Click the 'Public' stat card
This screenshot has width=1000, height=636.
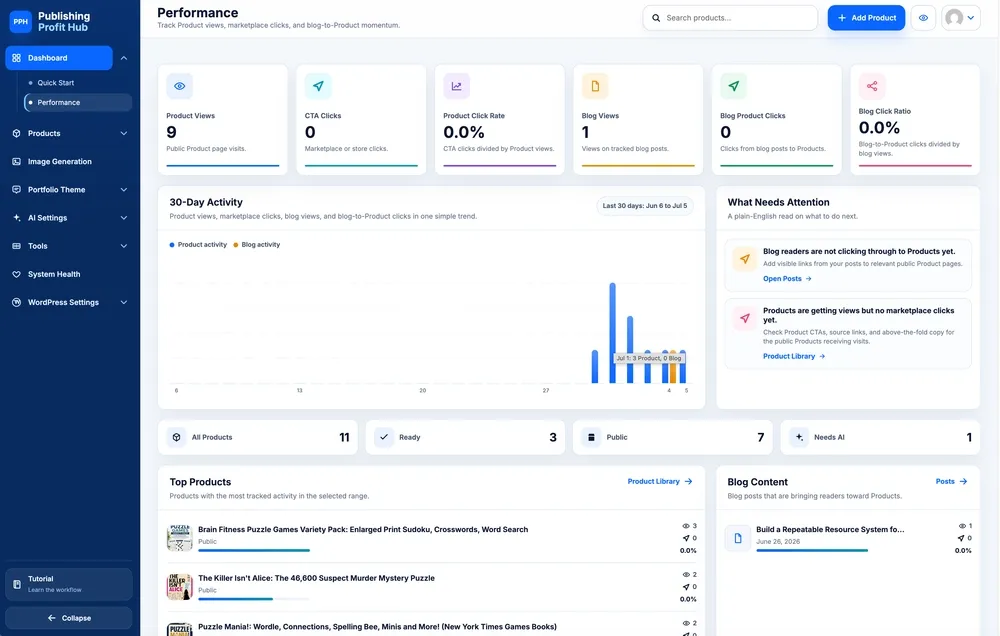673,437
